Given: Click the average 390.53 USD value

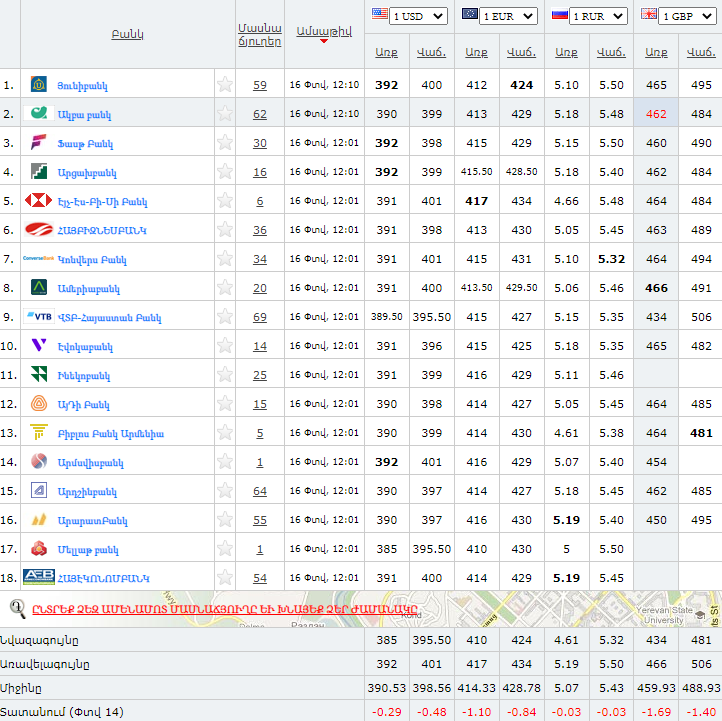Looking at the screenshot, I should click(387, 688).
